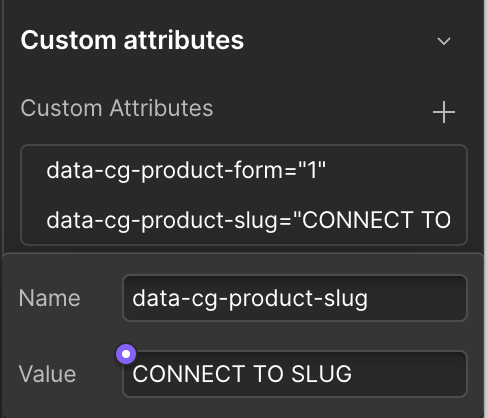Collapse the Custom attributes section chevron
The height and width of the screenshot is (418, 488).
point(444,41)
